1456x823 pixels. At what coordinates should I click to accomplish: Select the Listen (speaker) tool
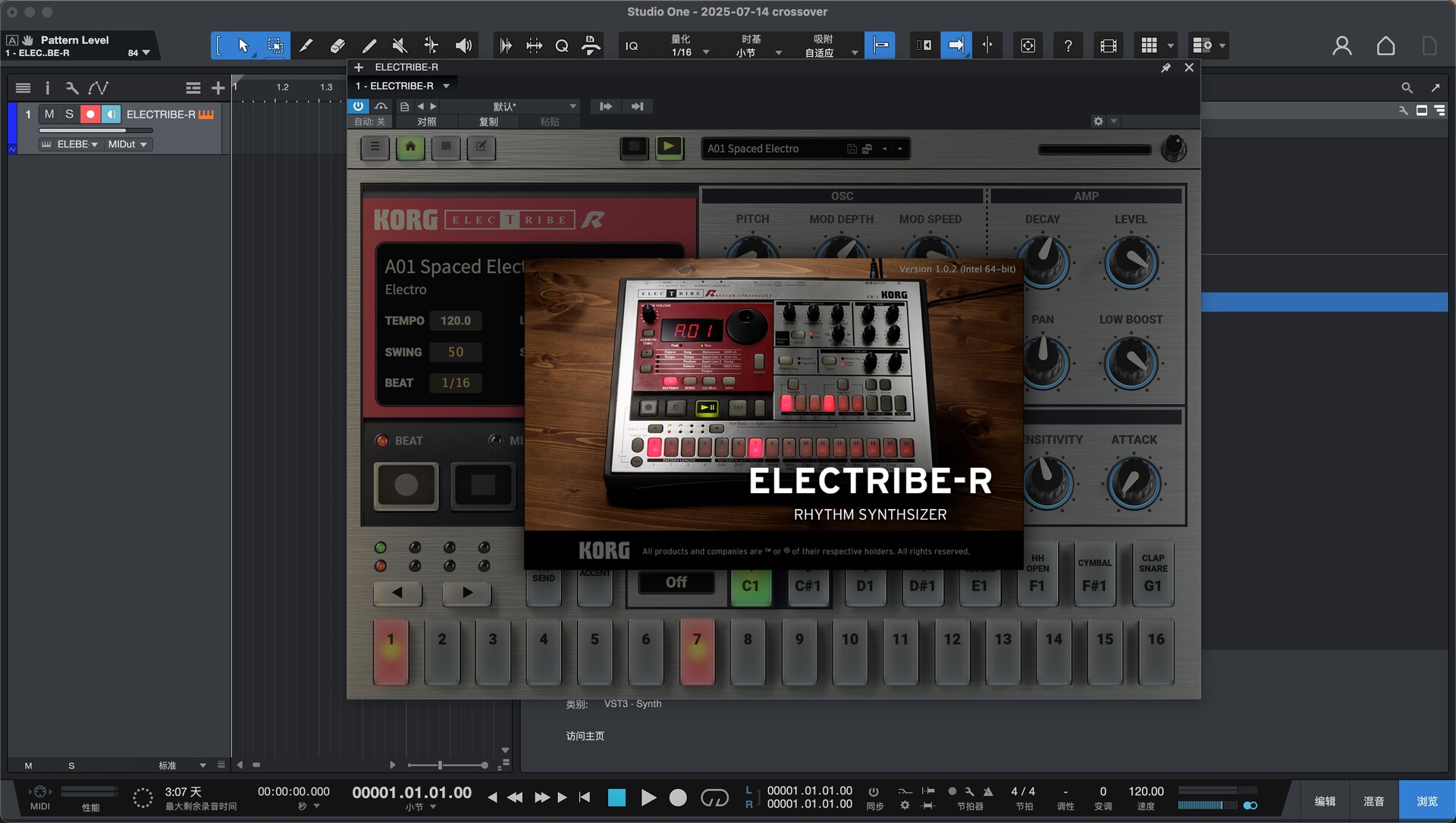point(463,46)
